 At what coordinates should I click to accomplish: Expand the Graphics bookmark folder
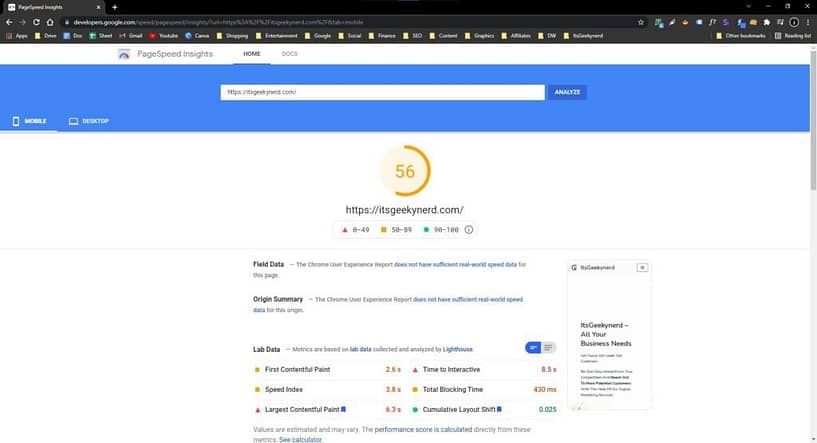point(479,36)
